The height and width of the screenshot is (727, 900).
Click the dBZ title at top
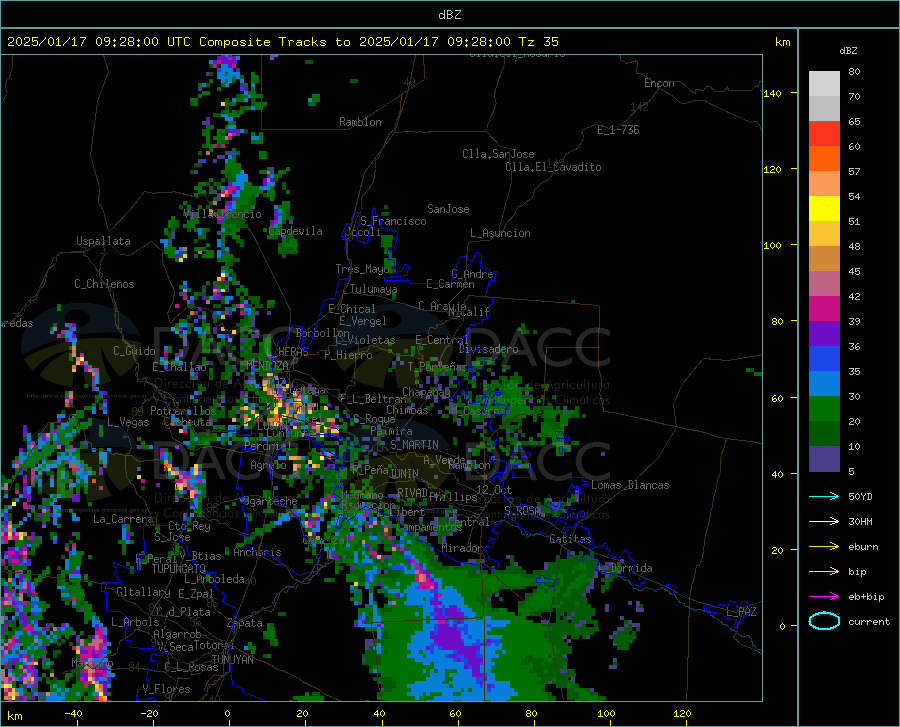coord(449,15)
